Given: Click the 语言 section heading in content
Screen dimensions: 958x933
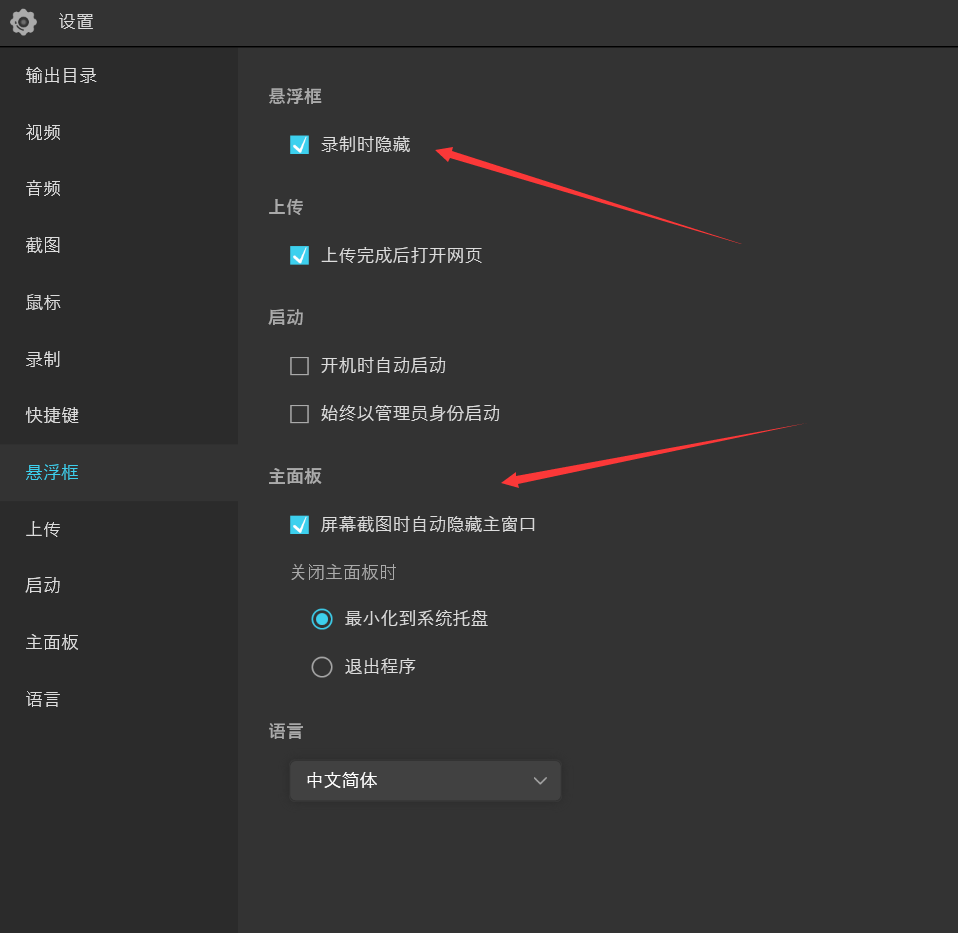Looking at the screenshot, I should [x=286, y=731].
